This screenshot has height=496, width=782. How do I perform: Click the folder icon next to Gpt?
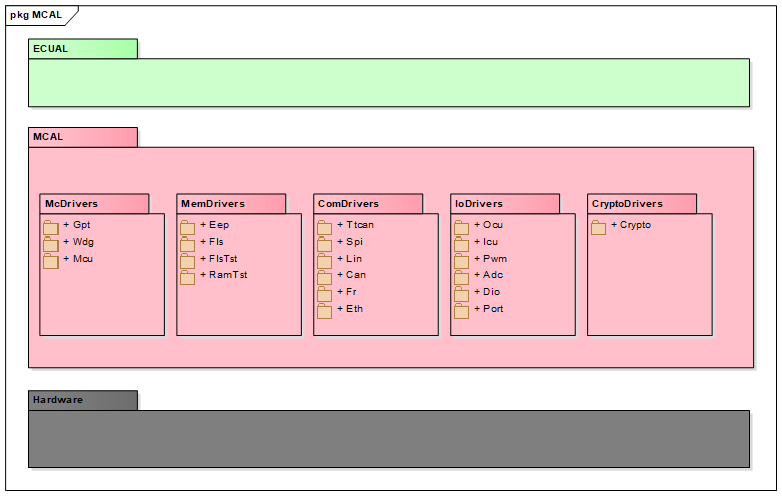[x=51, y=227]
